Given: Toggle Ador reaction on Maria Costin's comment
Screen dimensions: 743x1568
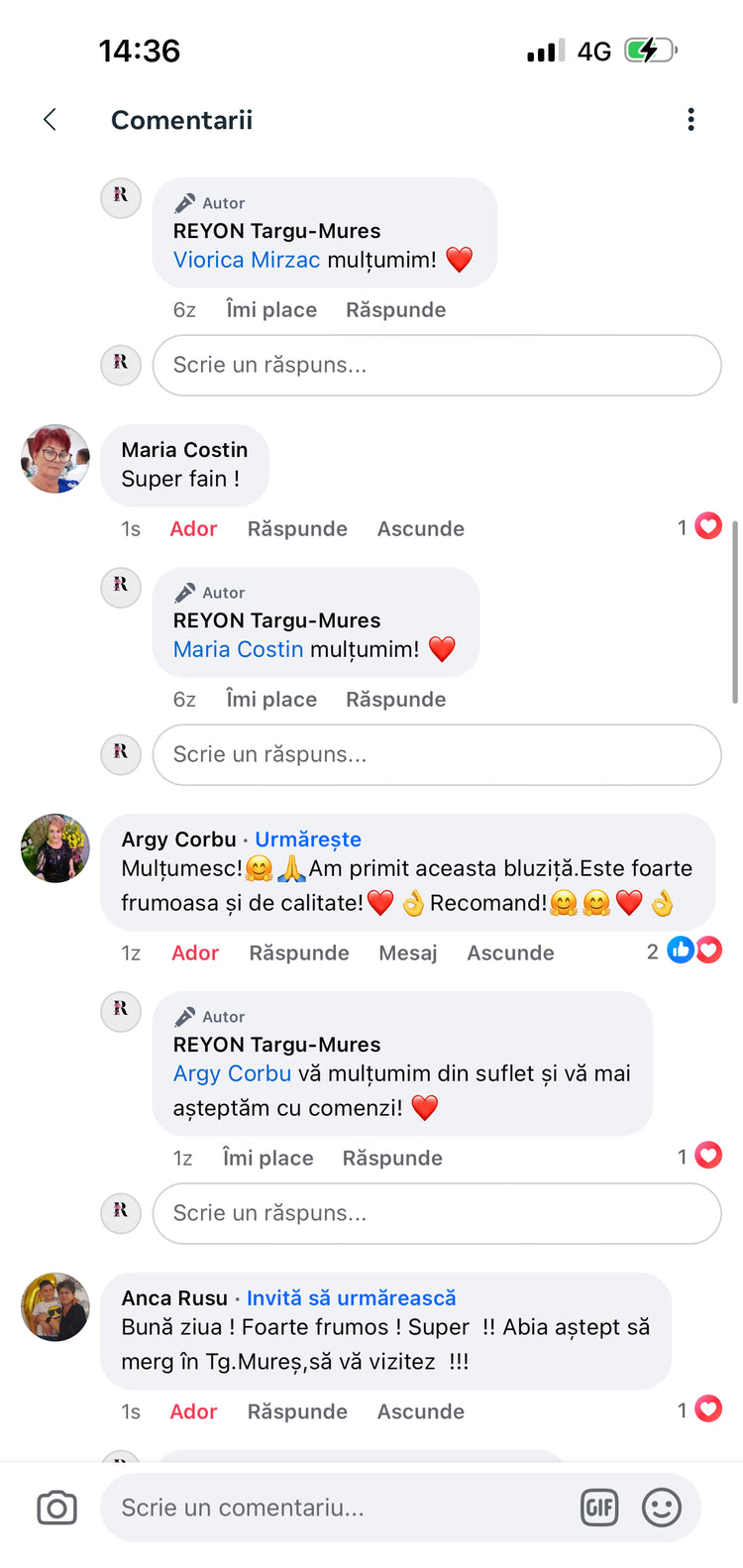Looking at the screenshot, I should [193, 528].
